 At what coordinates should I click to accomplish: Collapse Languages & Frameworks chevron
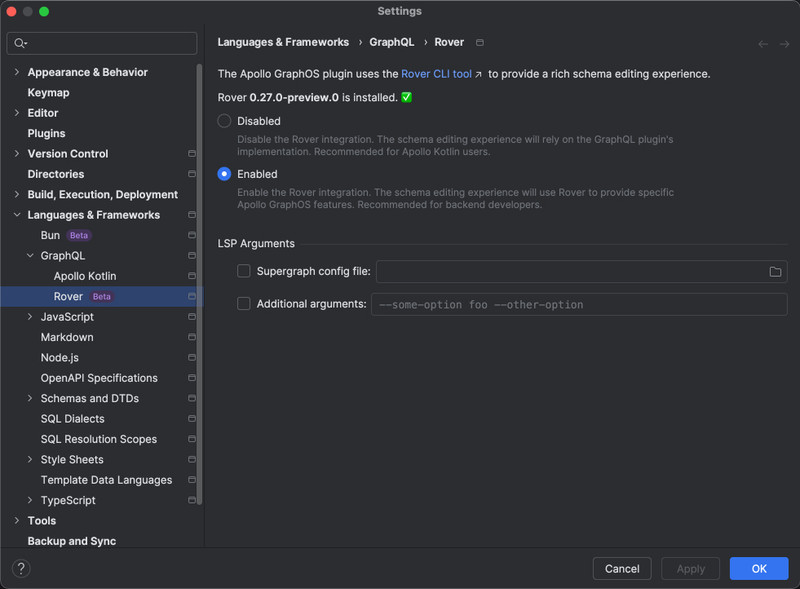point(17,215)
